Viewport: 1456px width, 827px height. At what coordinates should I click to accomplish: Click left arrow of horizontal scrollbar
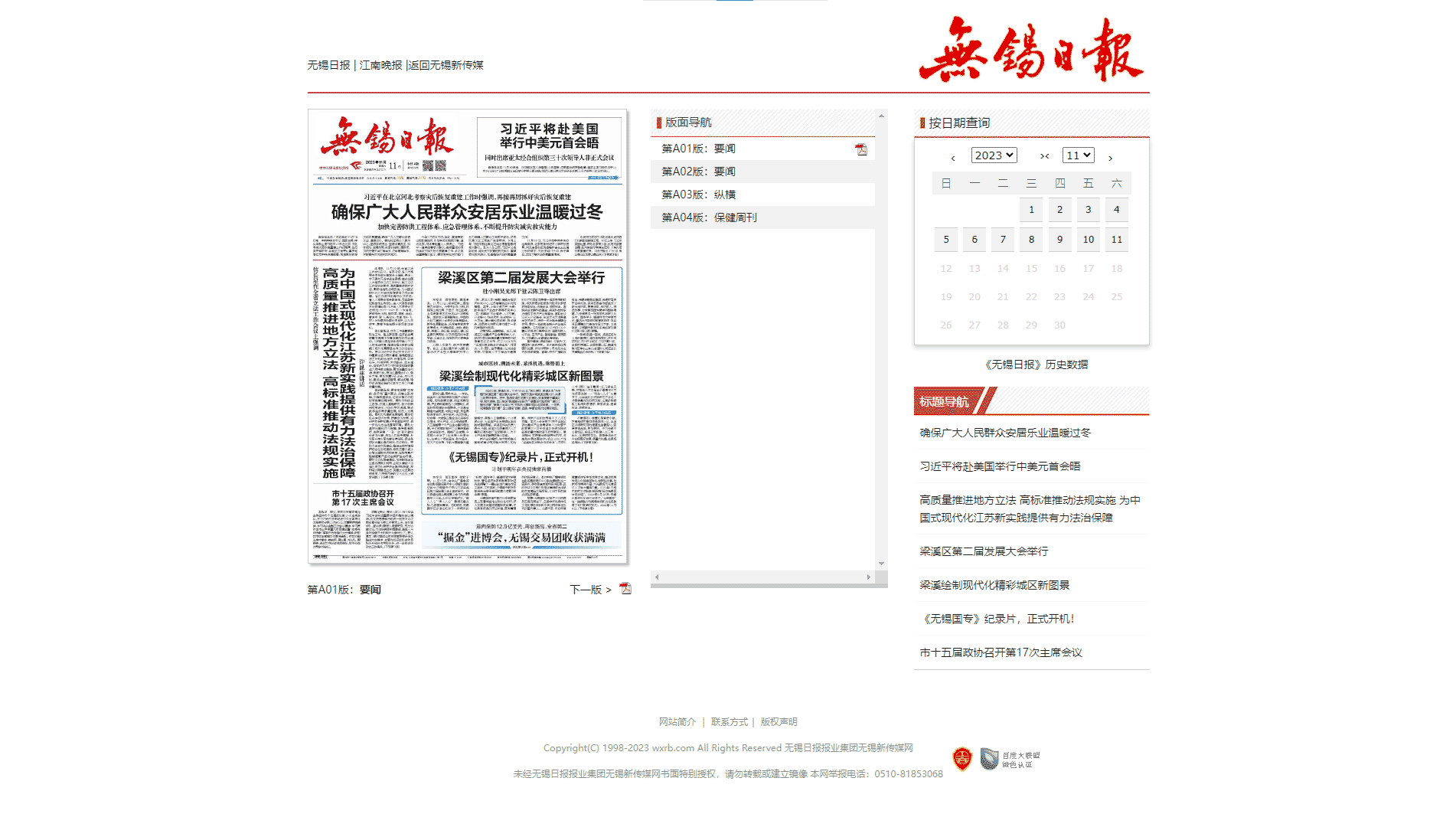coord(657,577)
